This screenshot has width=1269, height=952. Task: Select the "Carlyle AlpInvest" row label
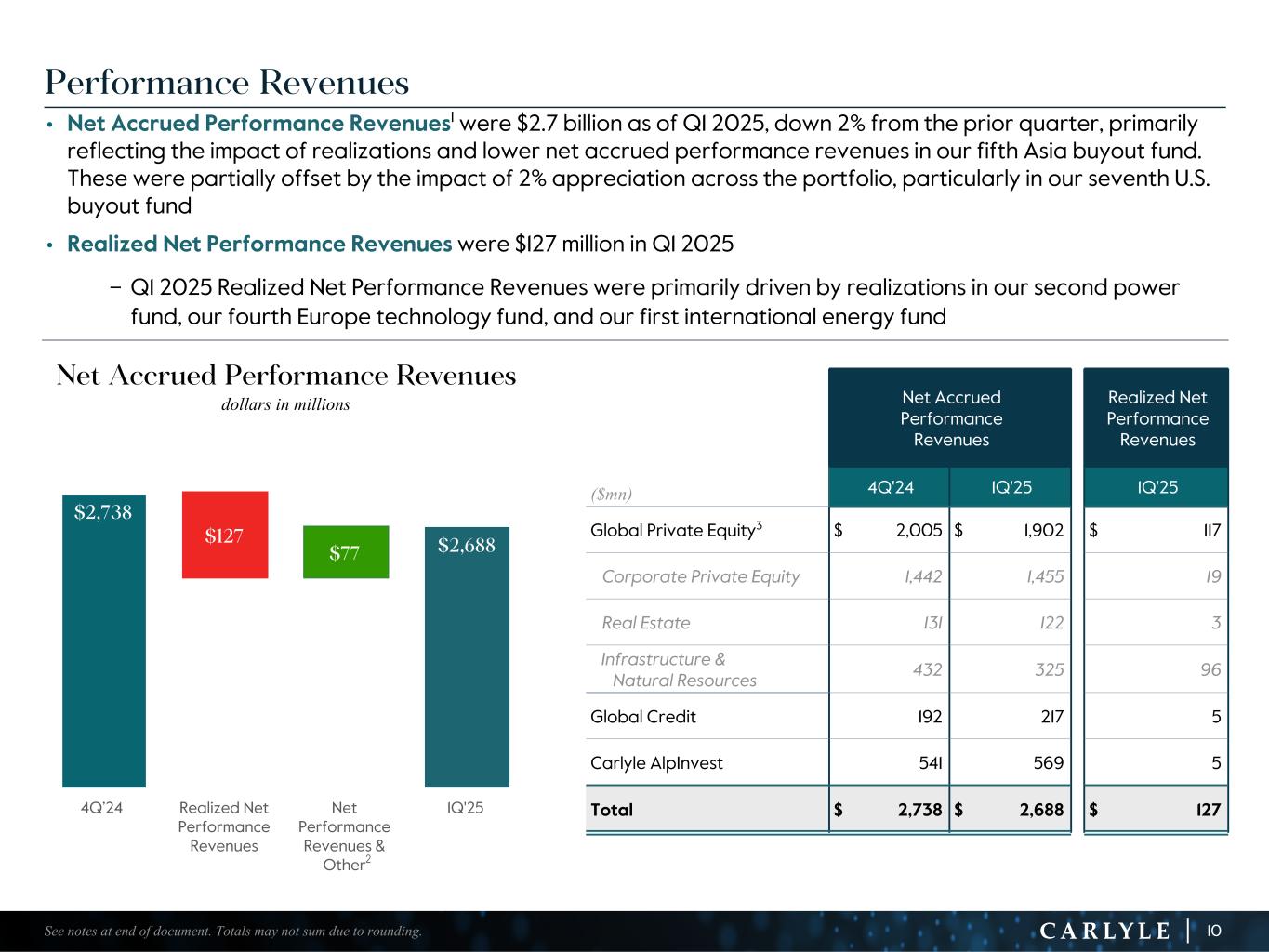click(656, 763)
